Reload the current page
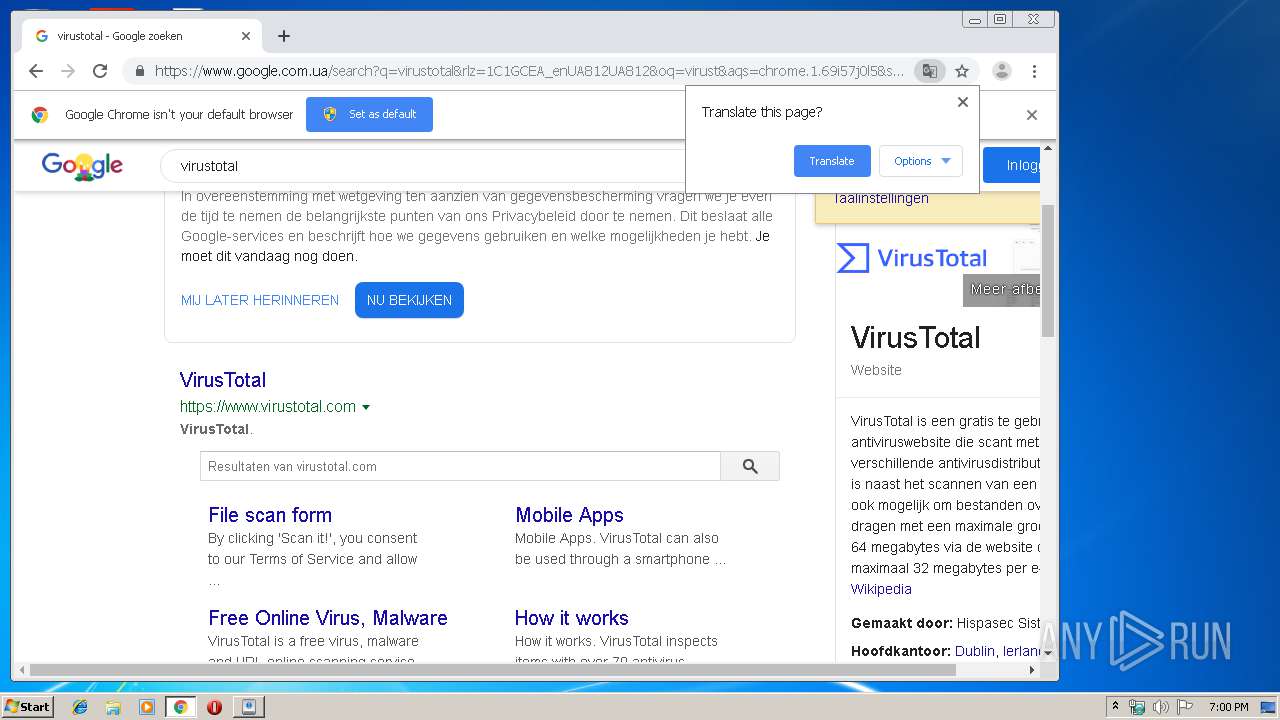 pyautogui.click(x=100, y=71)
